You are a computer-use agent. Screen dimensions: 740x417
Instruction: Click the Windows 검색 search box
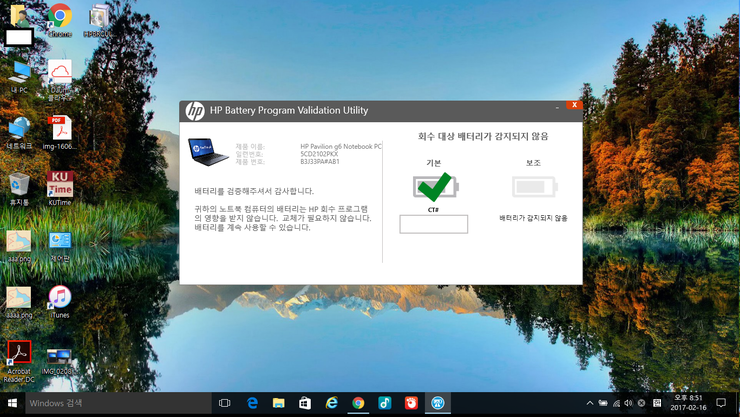(x=118, y=403)
